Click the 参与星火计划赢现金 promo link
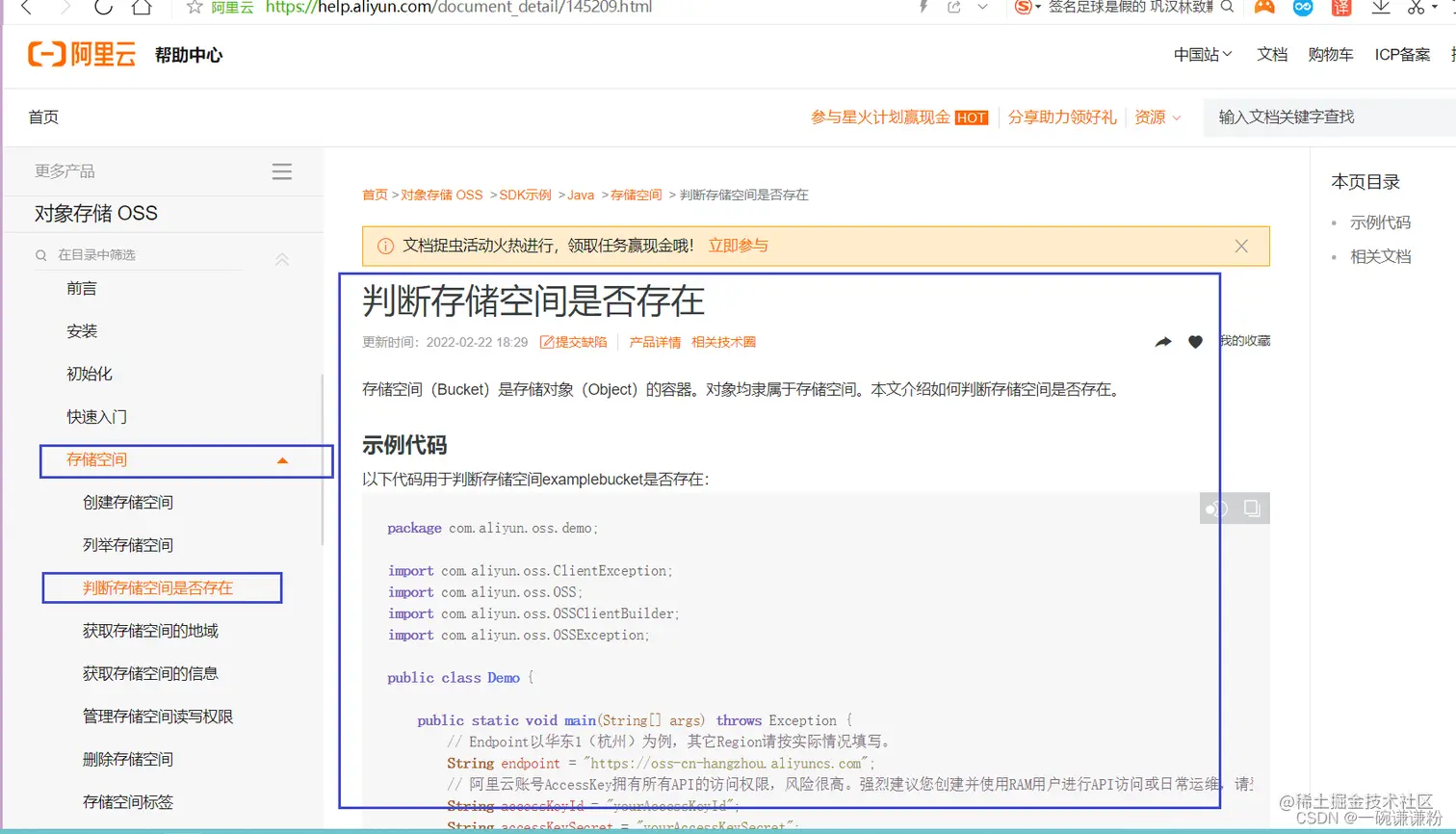This screenshot has height=834, width=1456. click(899, 117)
